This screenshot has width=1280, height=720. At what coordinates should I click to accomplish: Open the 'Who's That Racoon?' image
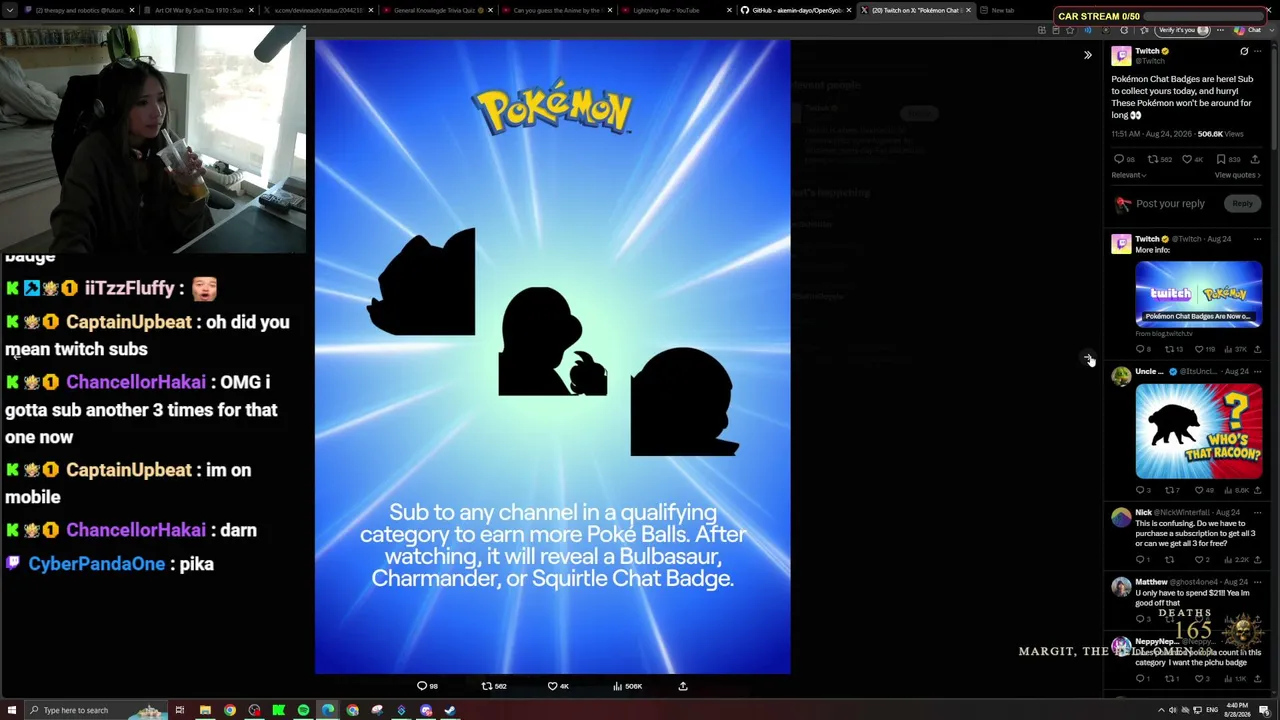pos(1198,431)
